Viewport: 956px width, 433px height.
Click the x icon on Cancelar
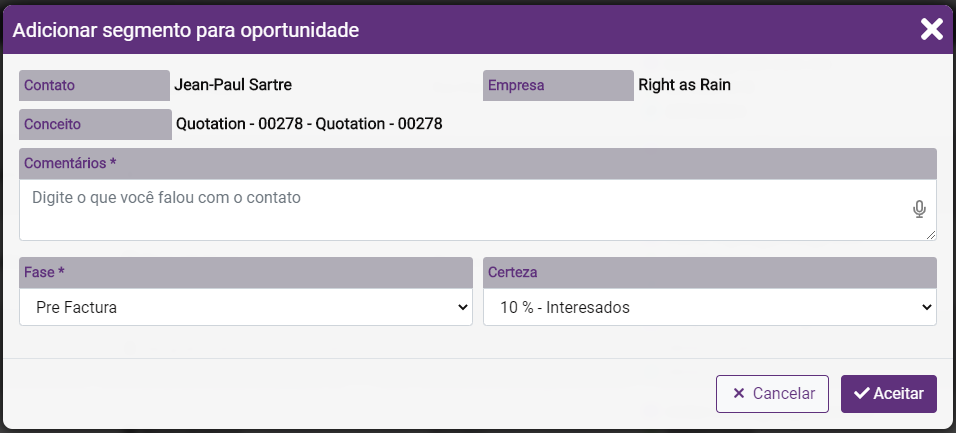click(739, 394)
